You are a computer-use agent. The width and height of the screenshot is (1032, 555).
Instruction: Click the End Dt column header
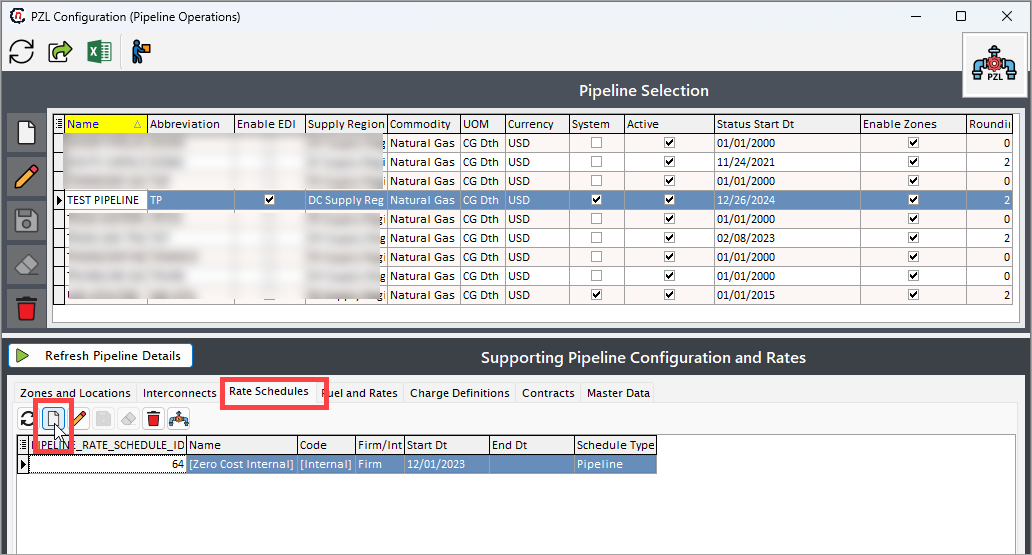coord(532,445)
